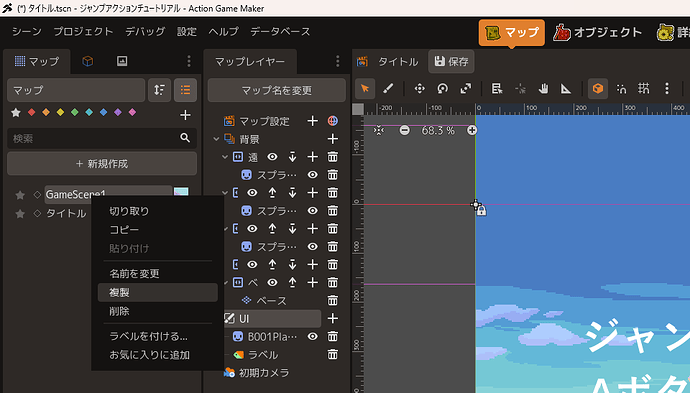This screenshot has height=393, width=690.
Task: Open the デバッグ menu
Action: [145, 32]
